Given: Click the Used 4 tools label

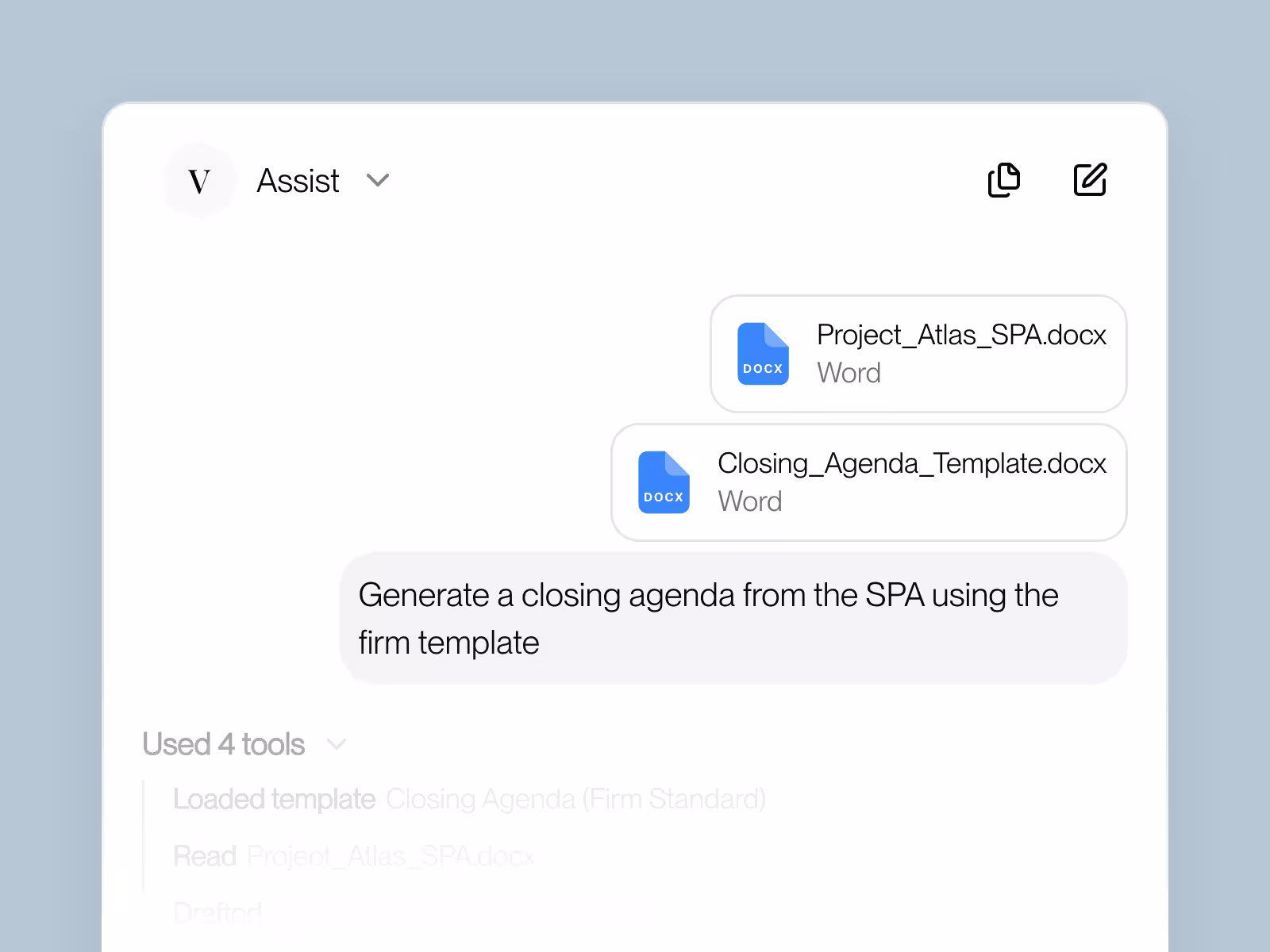Looking at the screenshot, I should 223,745.
